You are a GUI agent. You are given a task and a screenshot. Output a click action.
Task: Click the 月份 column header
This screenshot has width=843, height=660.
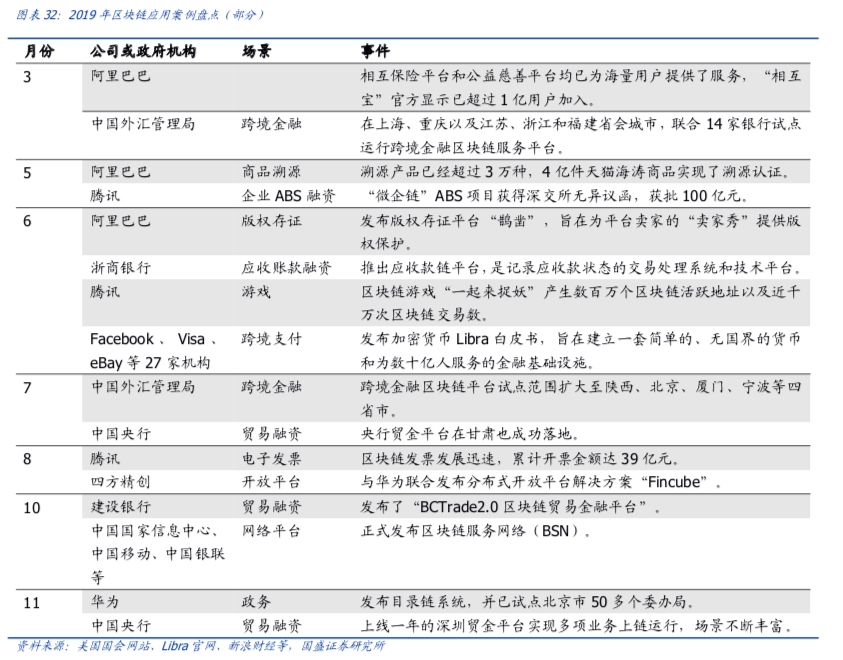point(39,51)
